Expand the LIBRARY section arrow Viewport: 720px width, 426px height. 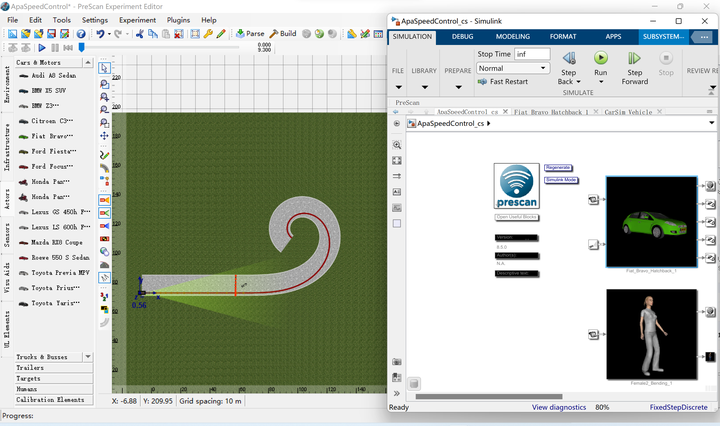tap(424, 86)
